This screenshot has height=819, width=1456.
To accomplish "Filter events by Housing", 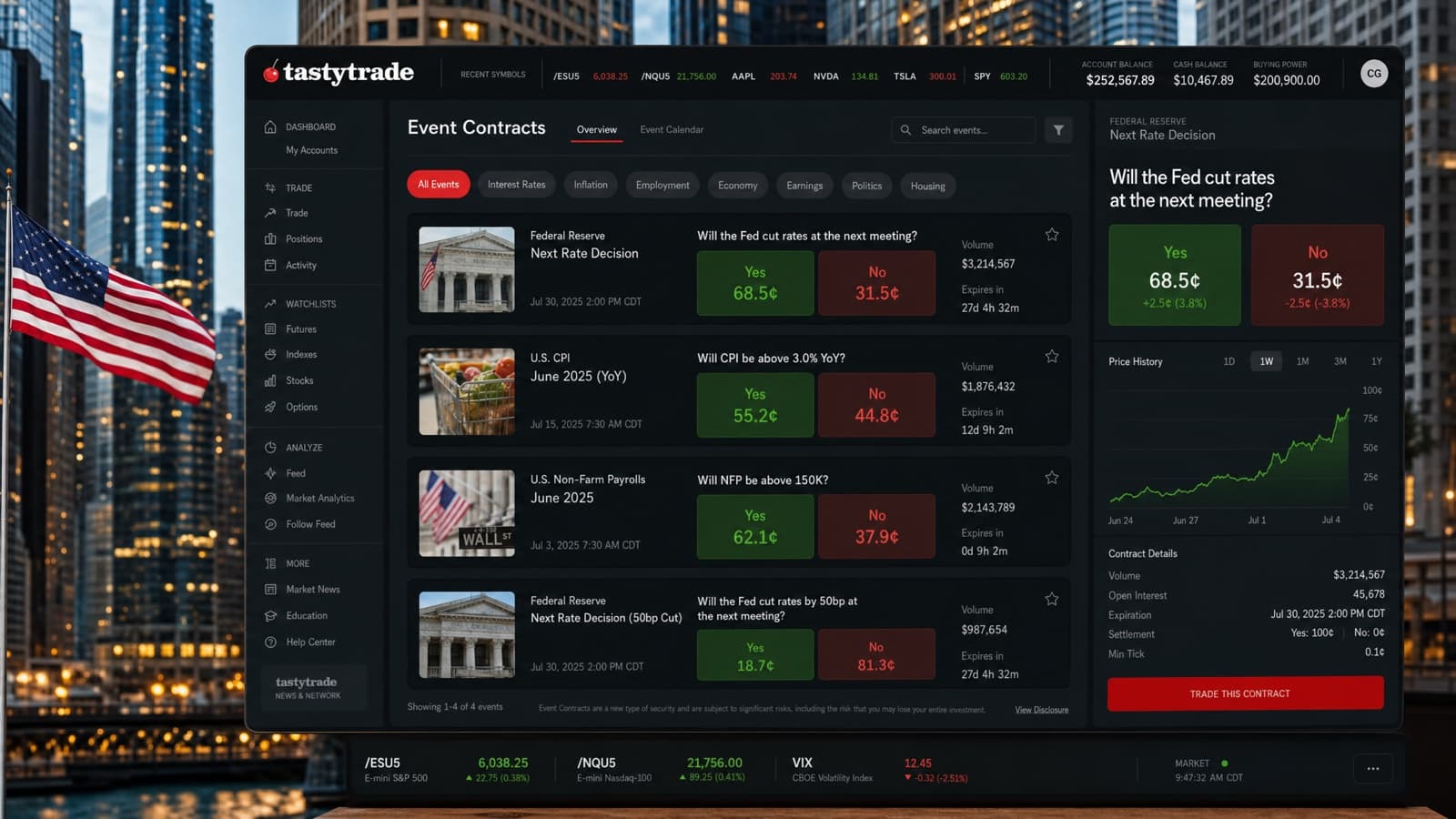I will [x=928, y=186].
